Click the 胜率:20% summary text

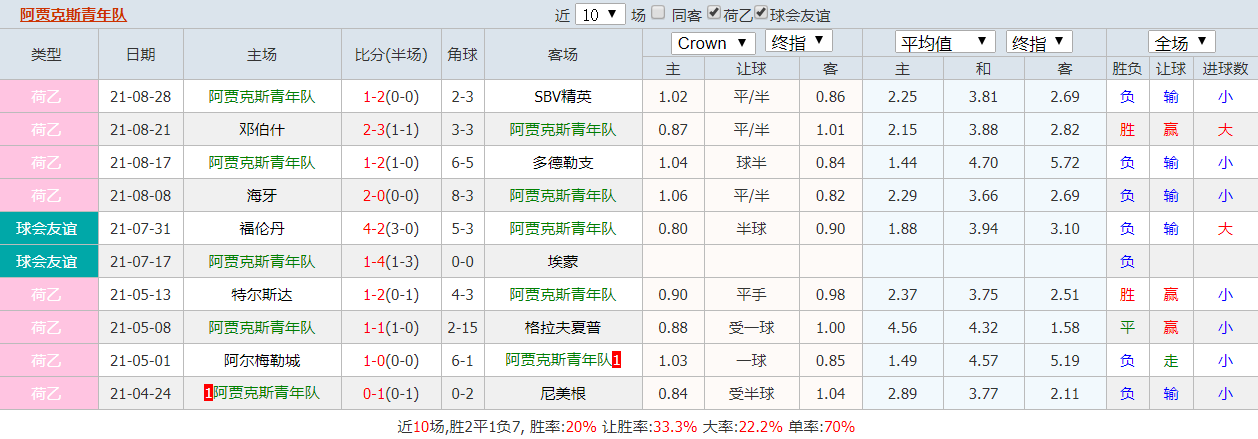563,427
